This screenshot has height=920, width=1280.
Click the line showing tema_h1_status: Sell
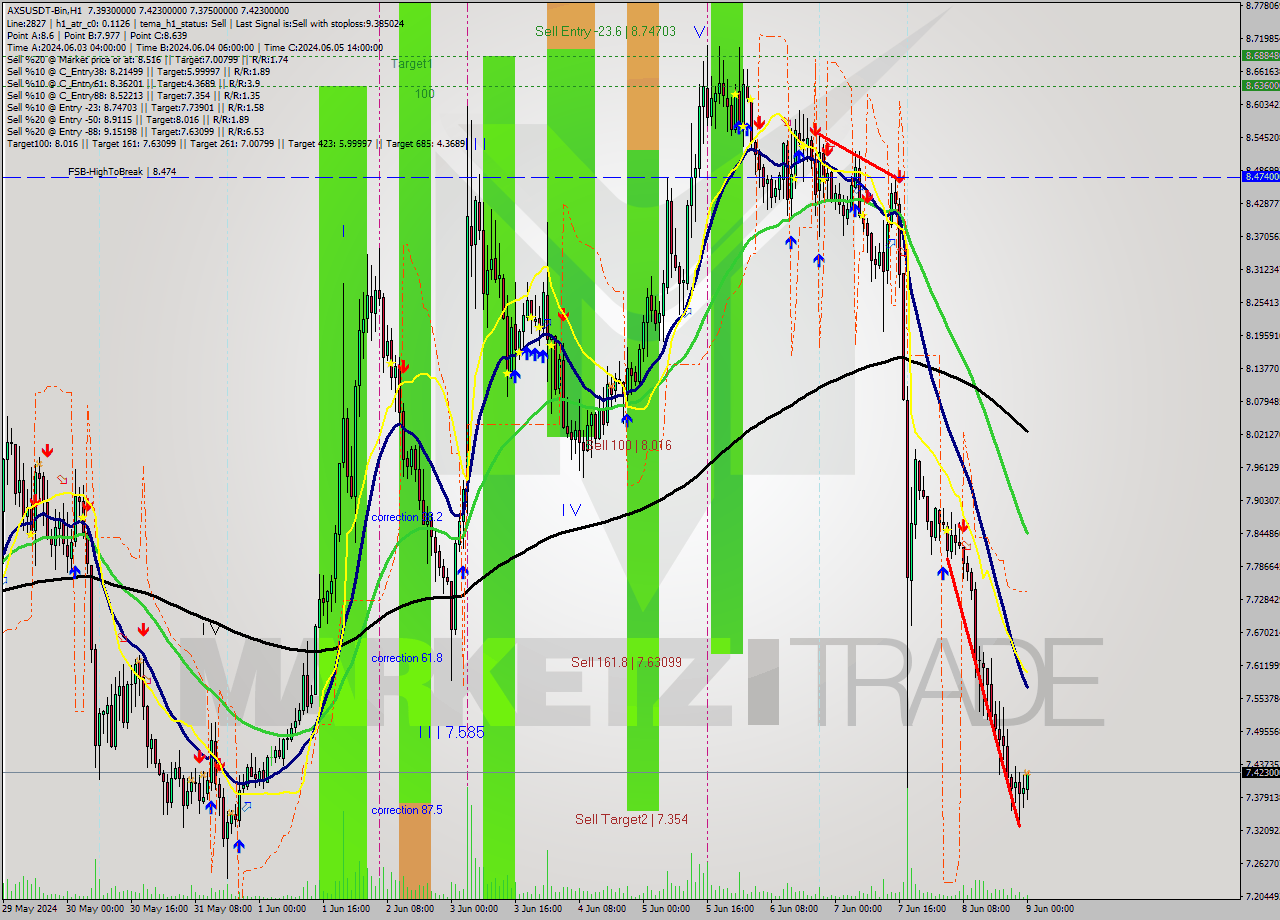coord(205,23)
